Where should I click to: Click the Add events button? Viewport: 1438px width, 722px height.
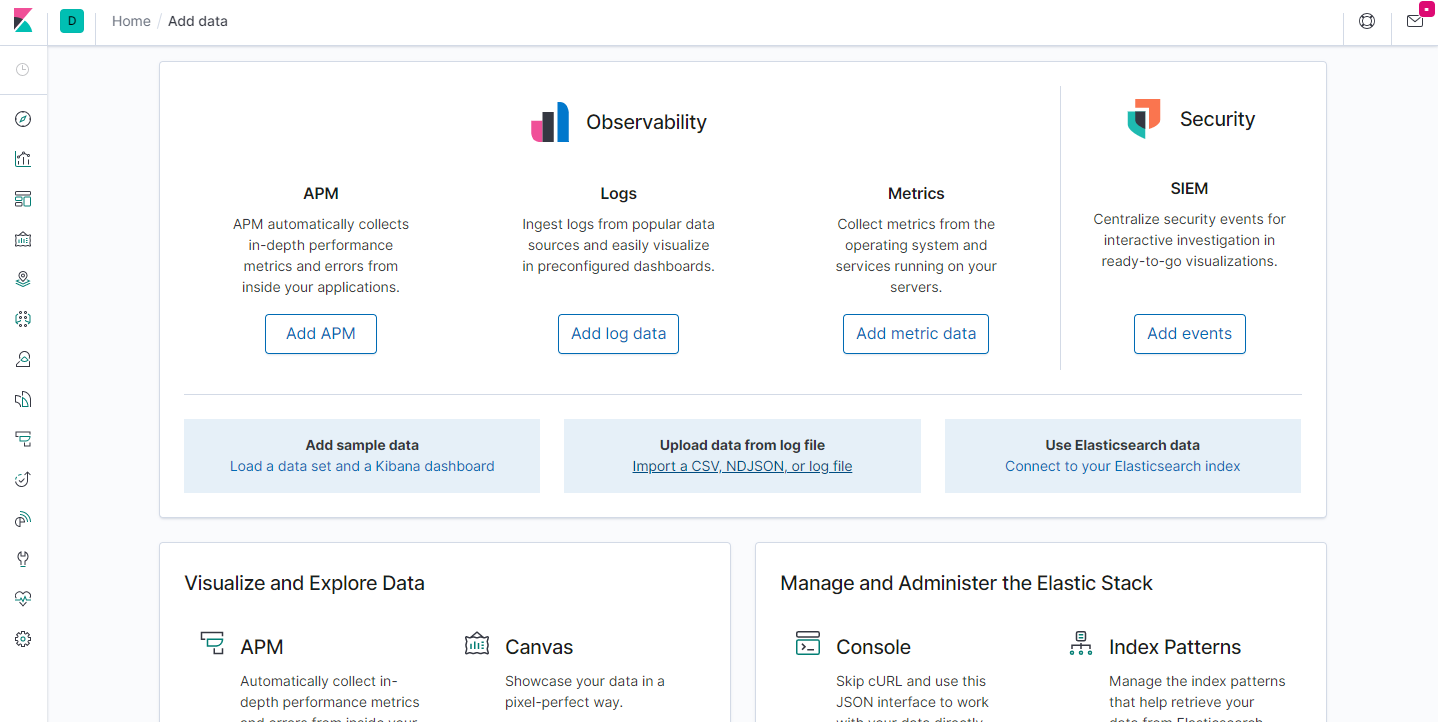[1190, 334]
